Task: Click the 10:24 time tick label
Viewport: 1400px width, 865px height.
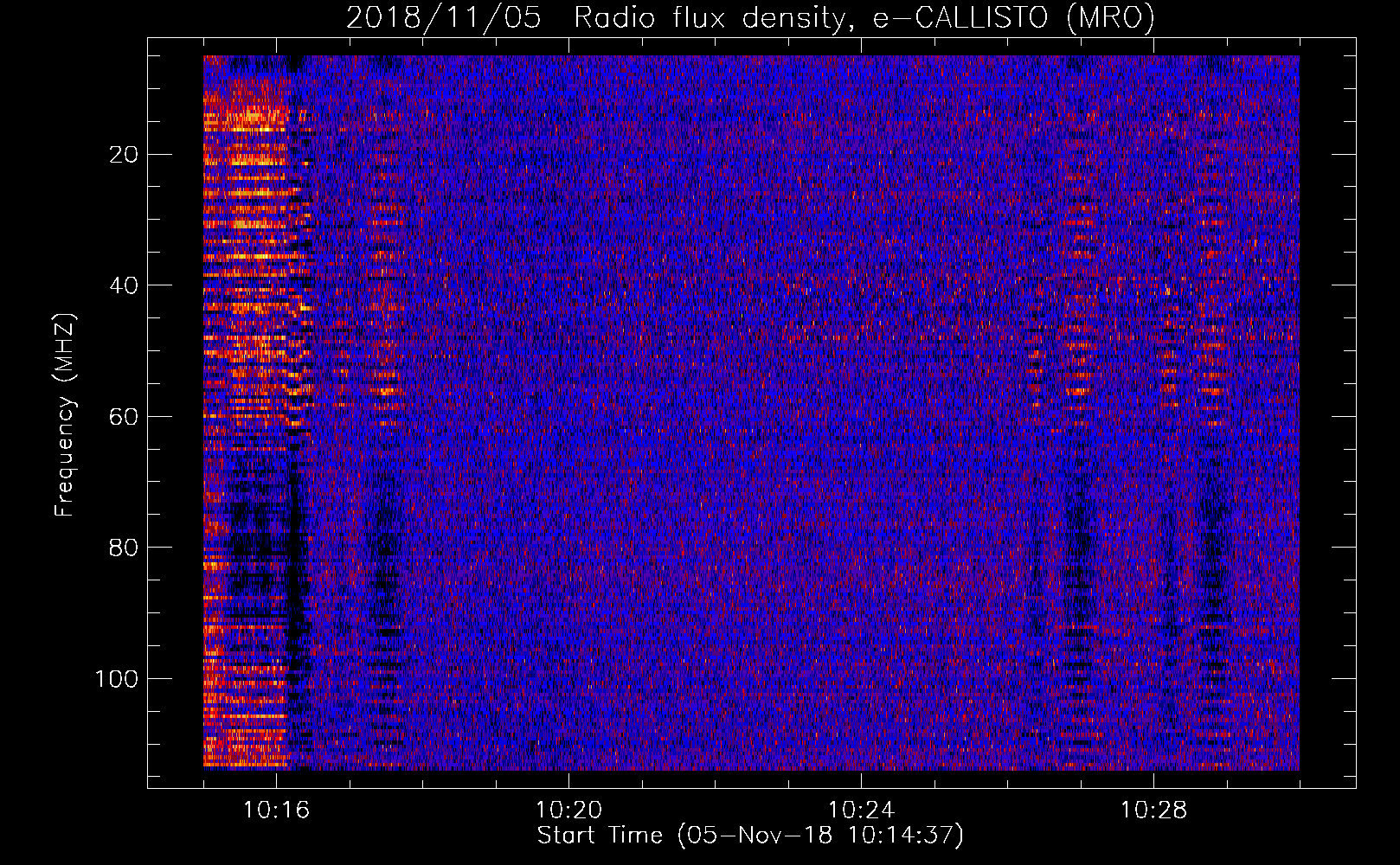Action: pos(862,811)
